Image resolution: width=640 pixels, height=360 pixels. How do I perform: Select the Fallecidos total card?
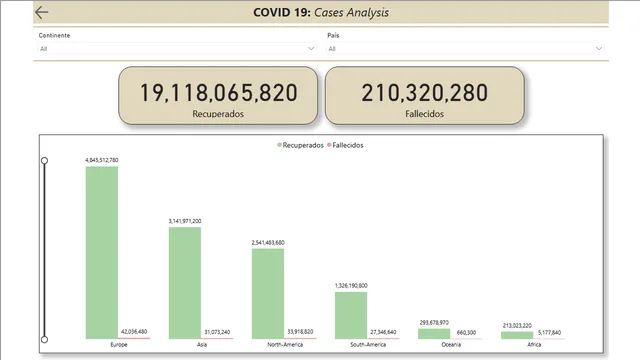tap(424, 96)
